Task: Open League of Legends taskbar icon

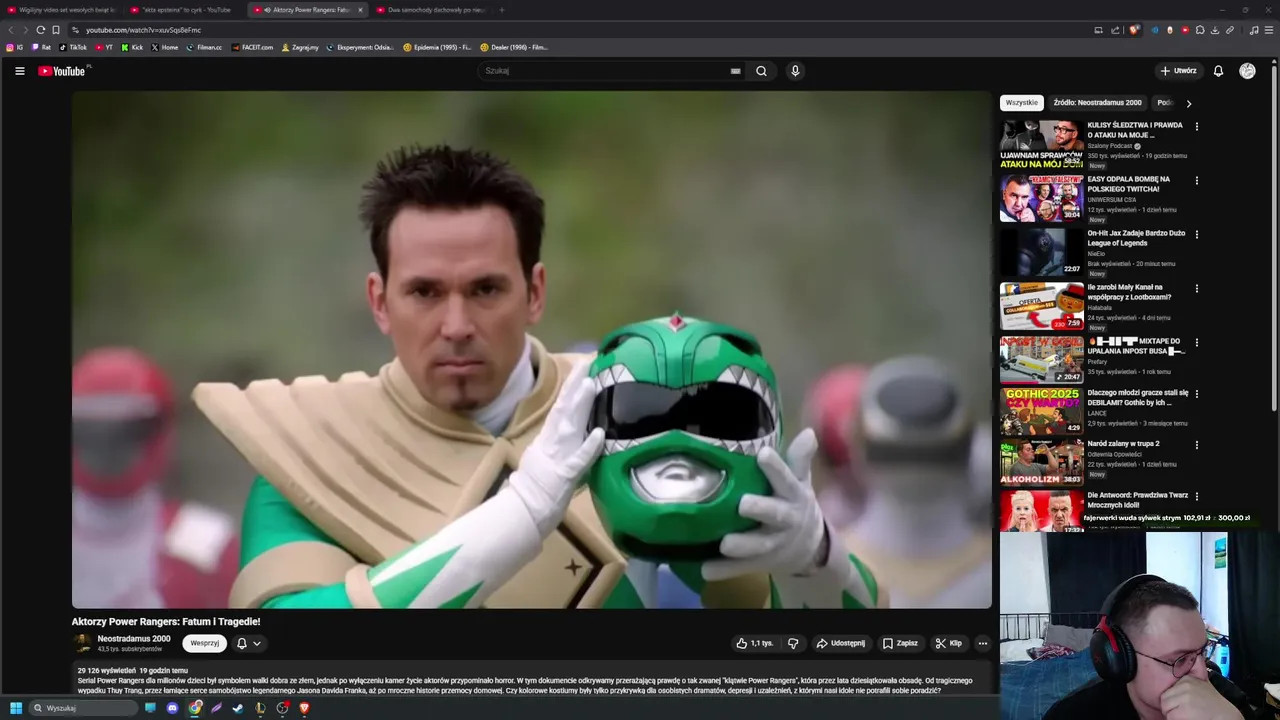Action: click(260, 708)
